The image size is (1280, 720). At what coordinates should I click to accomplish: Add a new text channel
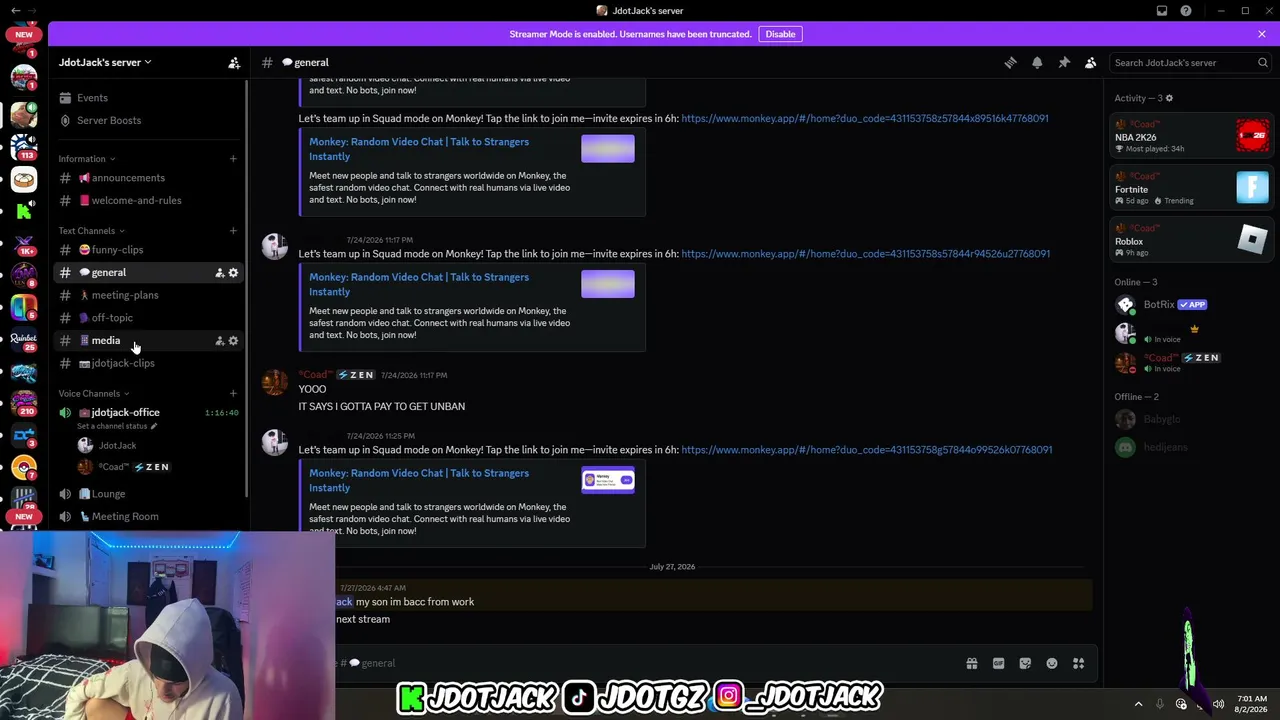click(233, 231)
